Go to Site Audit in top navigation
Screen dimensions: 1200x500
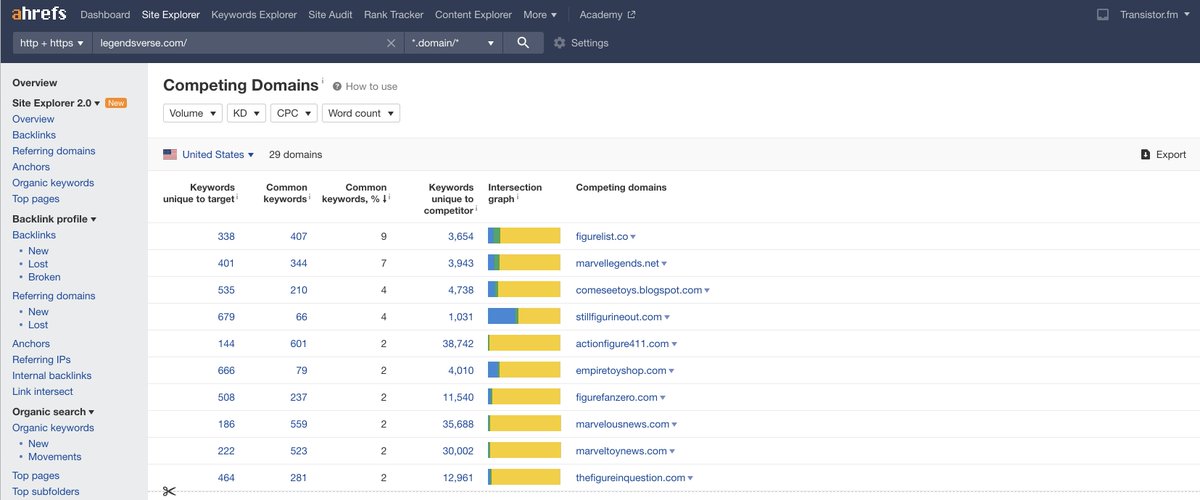coord(330,15)
